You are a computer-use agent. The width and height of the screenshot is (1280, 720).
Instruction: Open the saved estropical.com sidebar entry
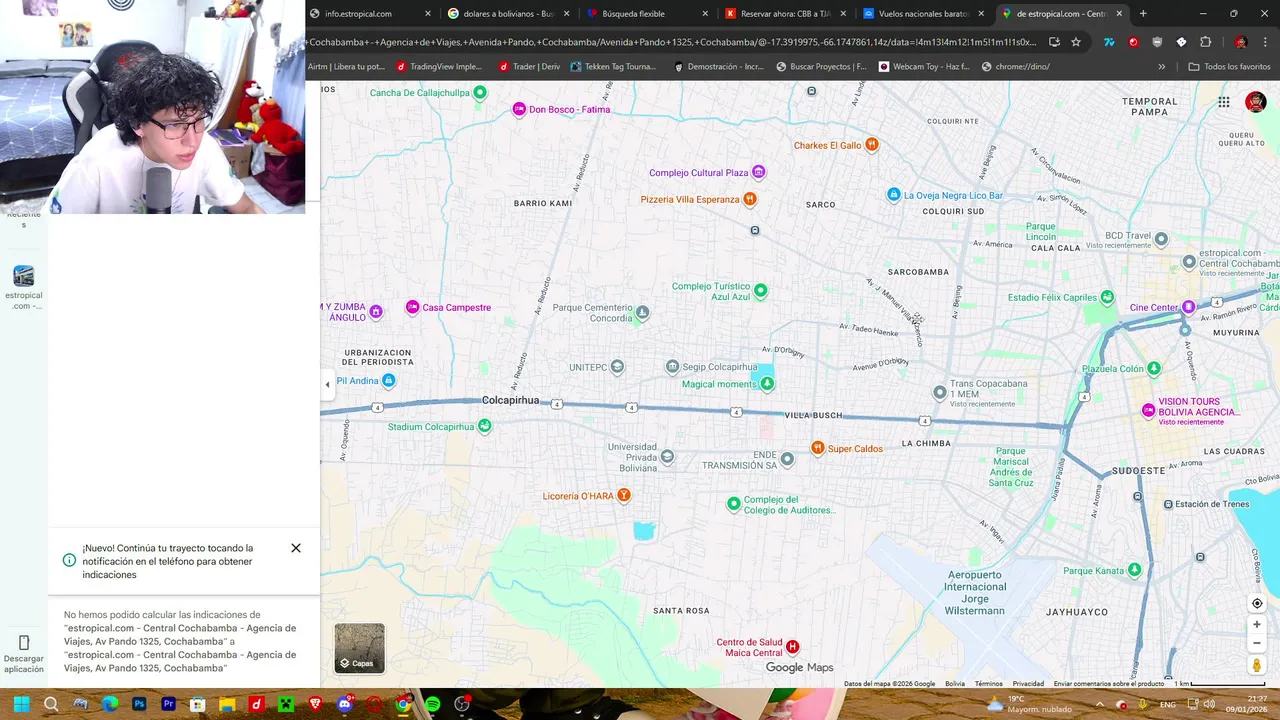(x=24, y=288)
